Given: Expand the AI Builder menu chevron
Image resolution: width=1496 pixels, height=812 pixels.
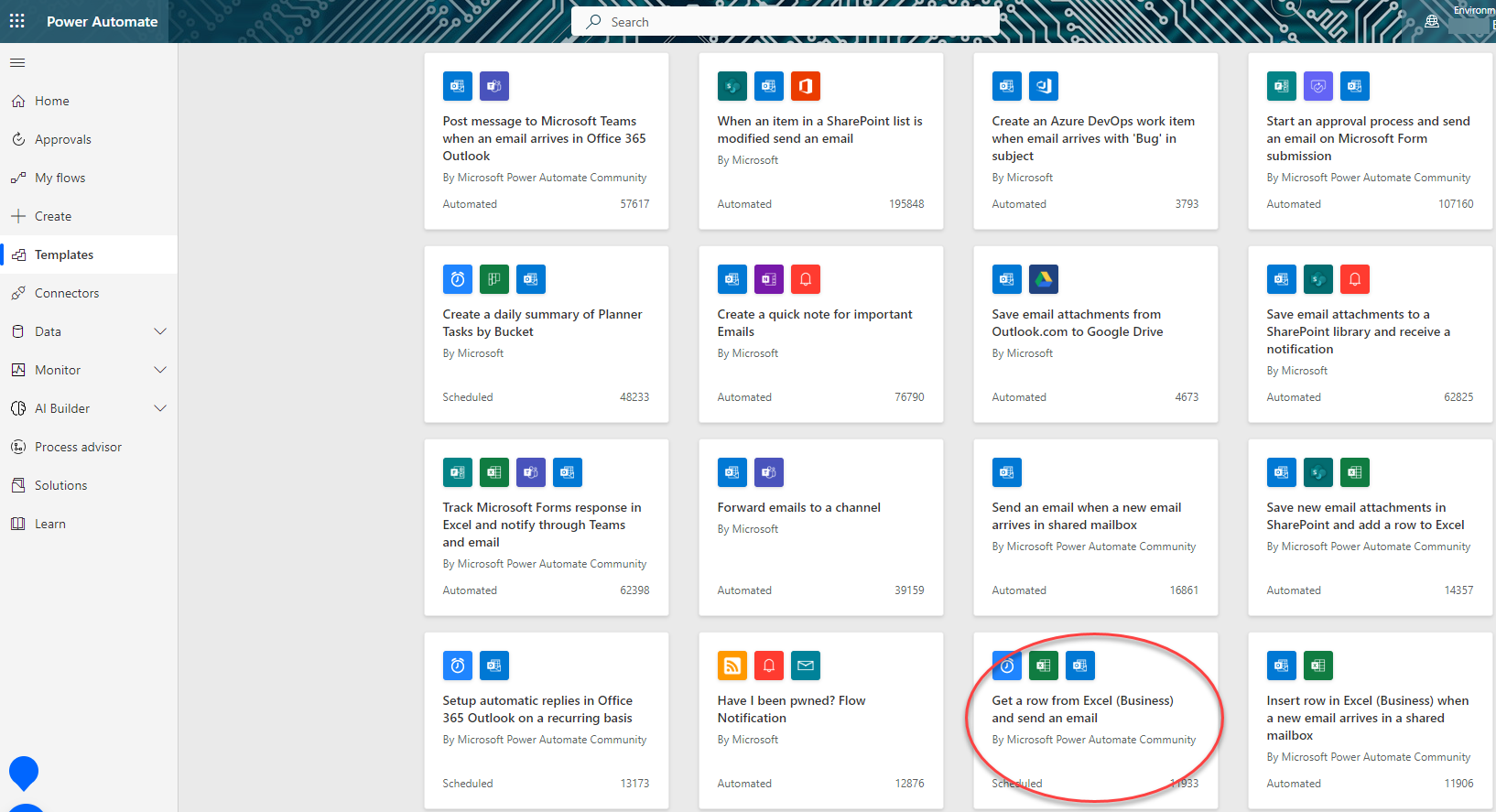Looking at the screenshot, I should click(160, 408).
